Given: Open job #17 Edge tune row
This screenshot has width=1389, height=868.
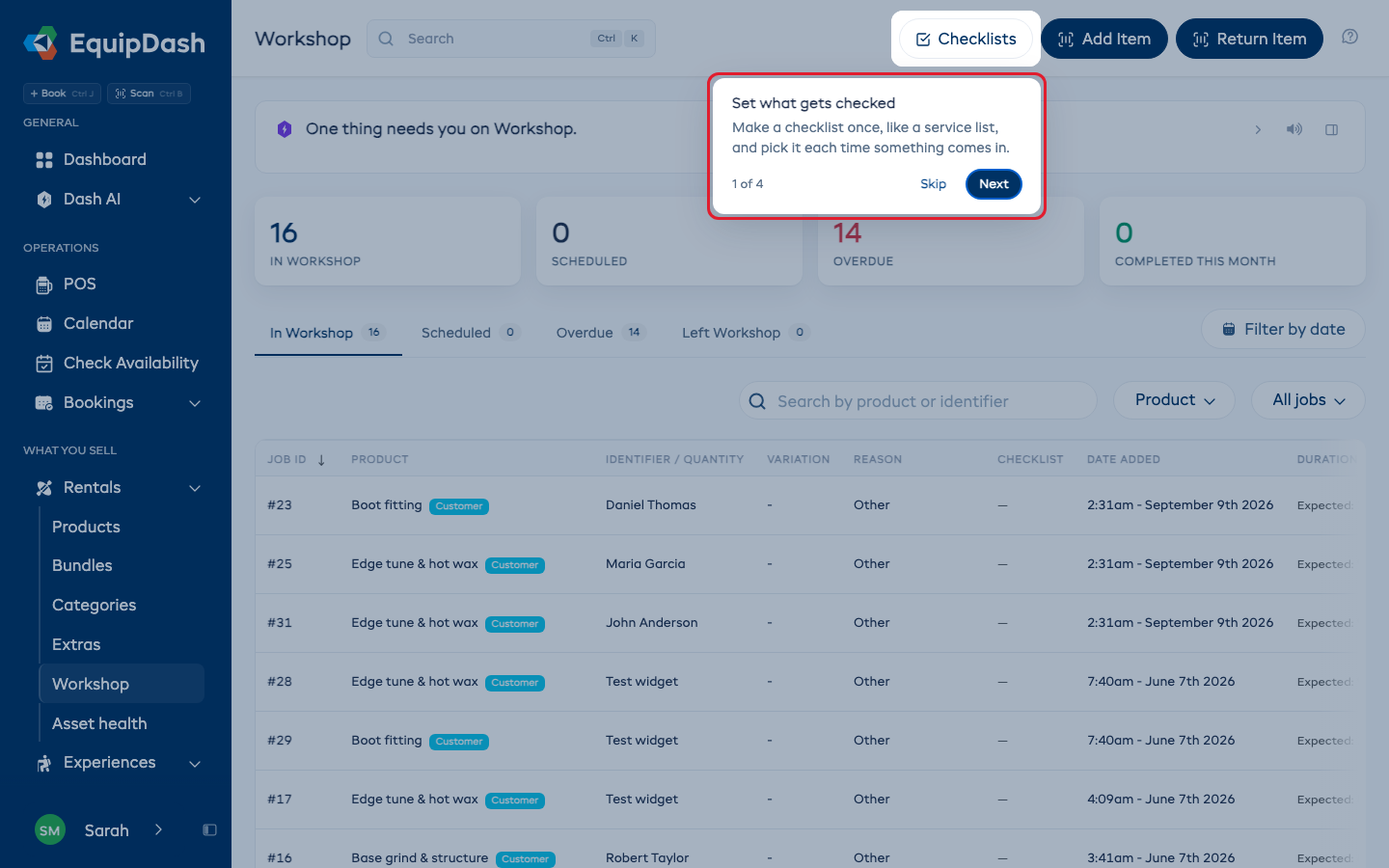Looking at the screenshot, I should (x=810, y=800).
